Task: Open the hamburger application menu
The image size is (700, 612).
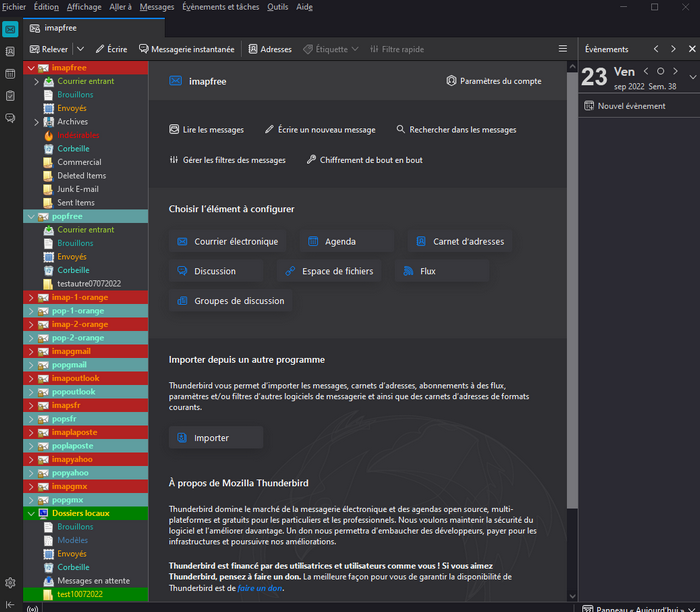Action: 562,49
